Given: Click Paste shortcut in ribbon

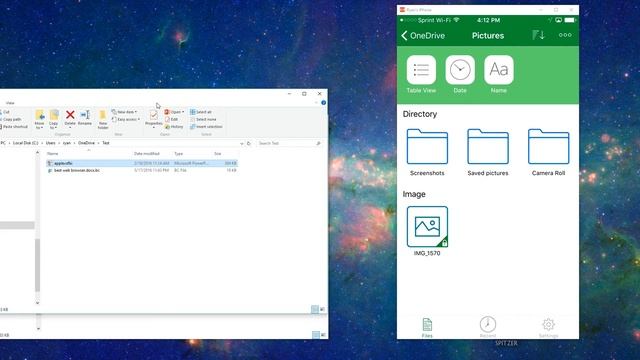Looking at the screenshot, I should [14, 127].
